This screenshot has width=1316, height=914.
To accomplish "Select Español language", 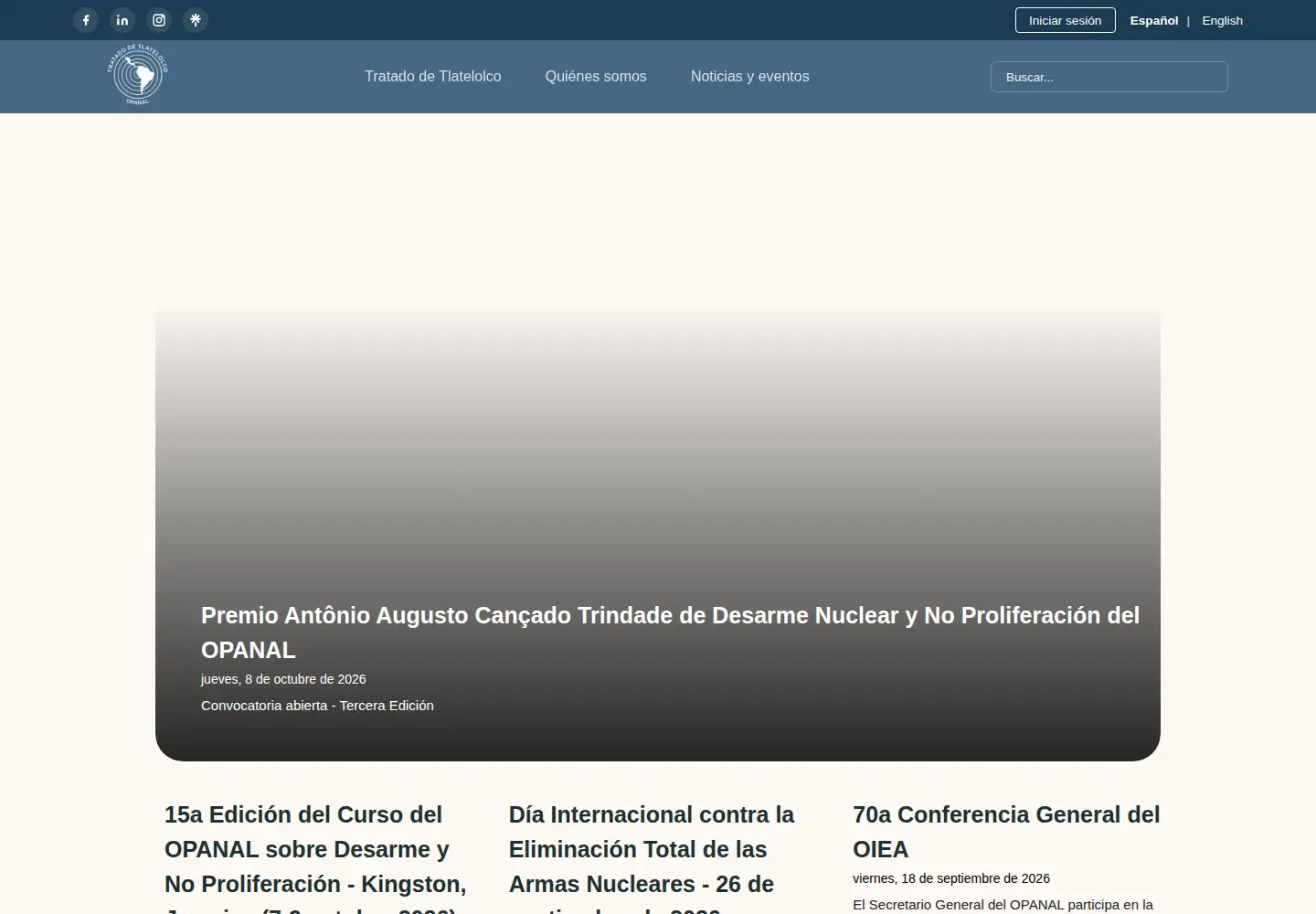I will (1154, 20).
